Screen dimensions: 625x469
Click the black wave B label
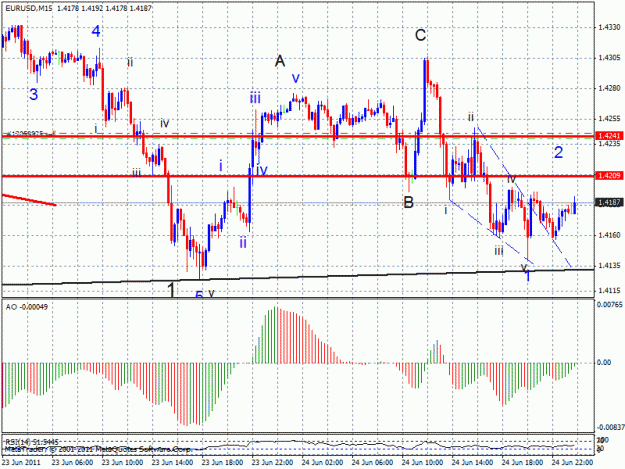tap(409, 202)
